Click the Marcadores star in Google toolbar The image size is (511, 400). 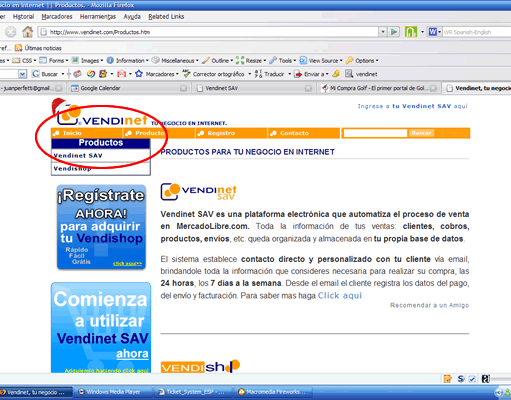156,74
